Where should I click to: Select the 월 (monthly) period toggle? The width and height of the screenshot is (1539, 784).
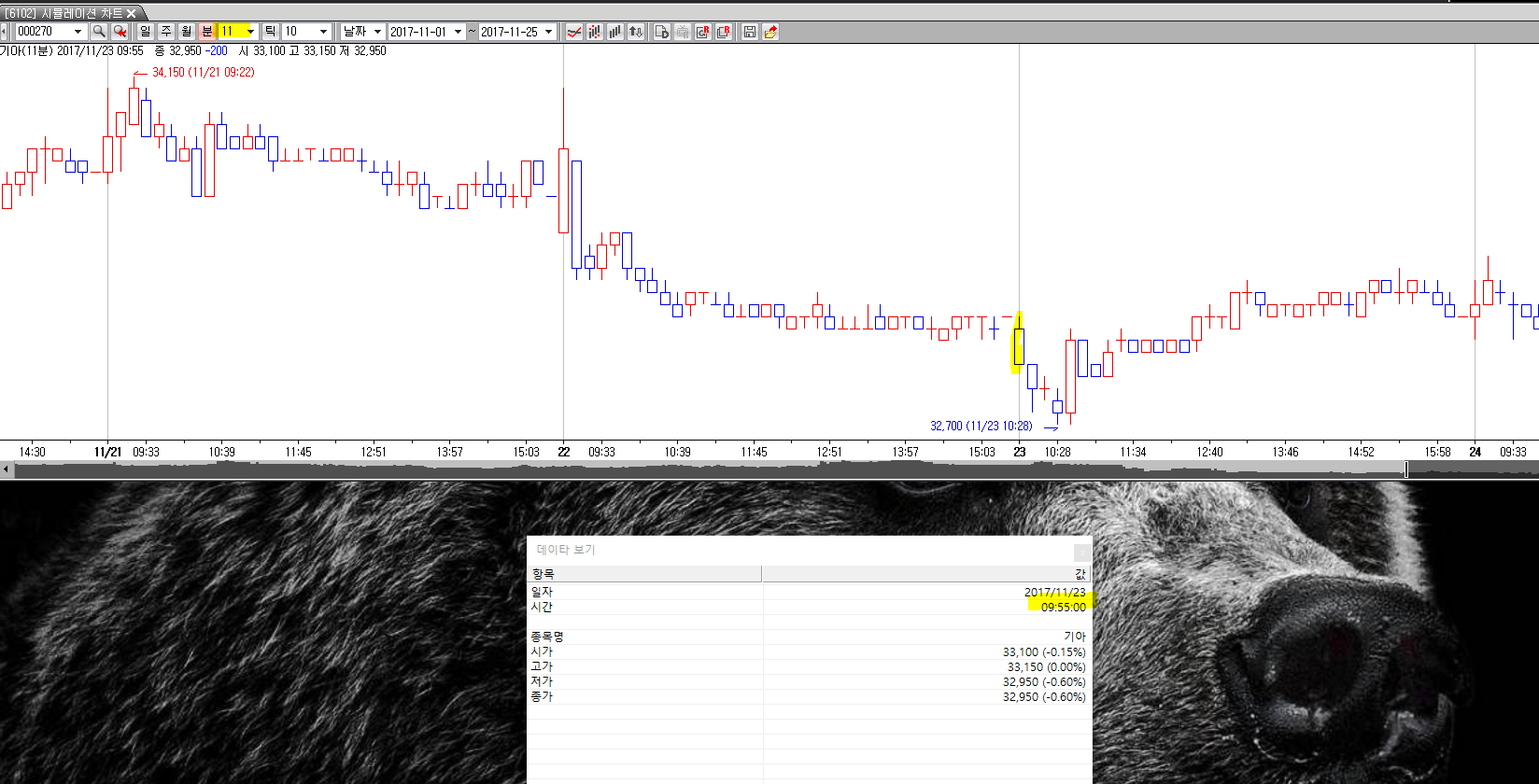pos(186,32)
